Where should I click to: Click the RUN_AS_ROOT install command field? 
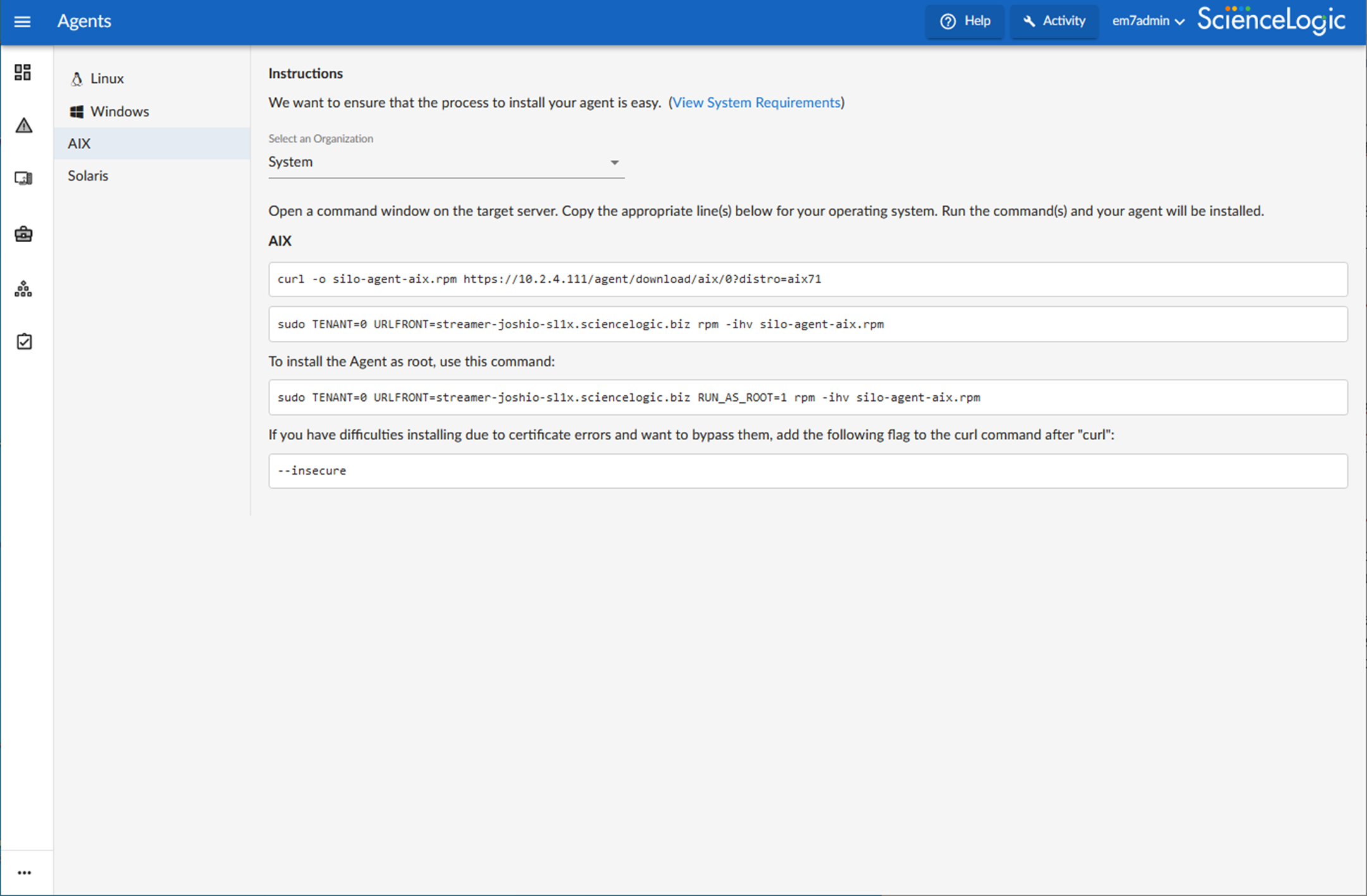[807, 398]
